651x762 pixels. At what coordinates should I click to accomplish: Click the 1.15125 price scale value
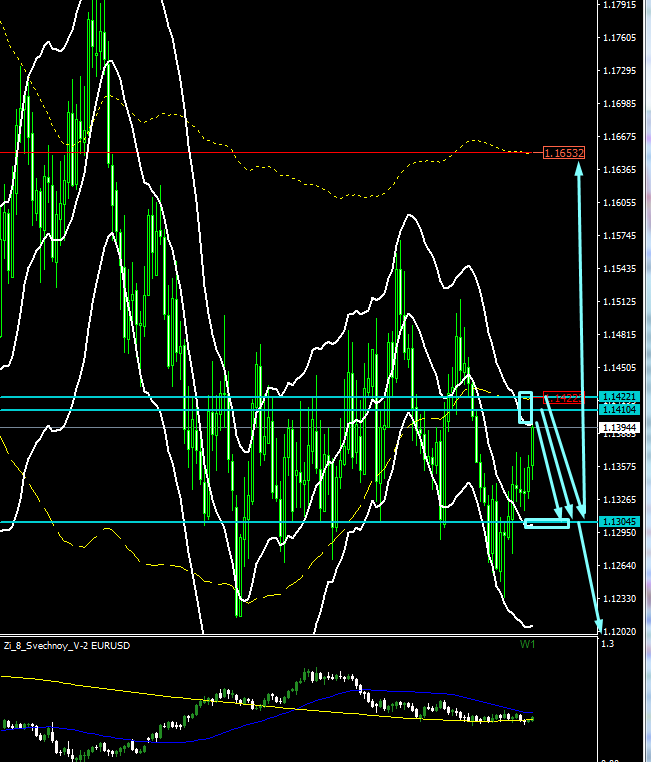620,301
